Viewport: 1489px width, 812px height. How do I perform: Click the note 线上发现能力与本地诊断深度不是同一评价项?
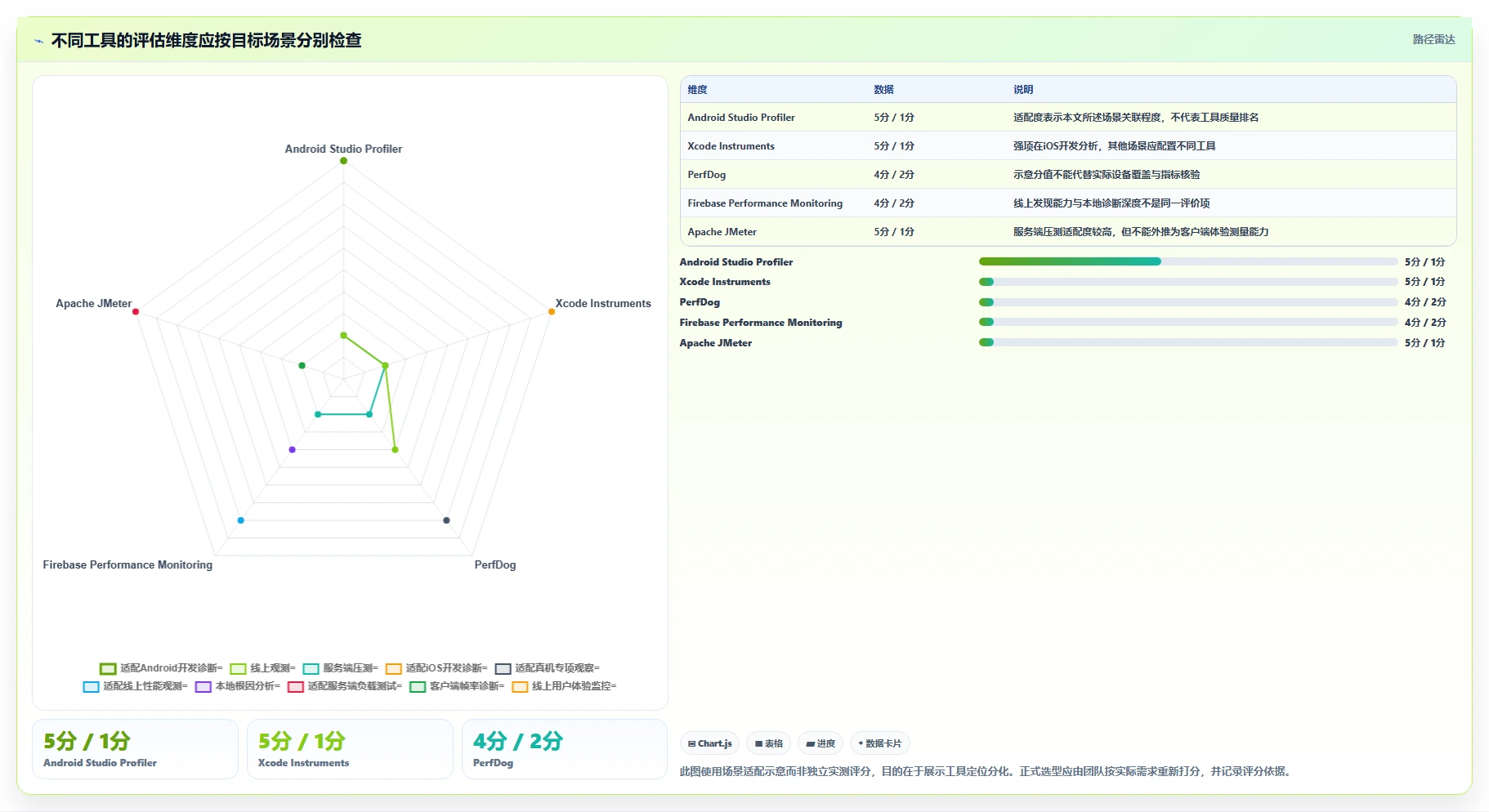1111,203
